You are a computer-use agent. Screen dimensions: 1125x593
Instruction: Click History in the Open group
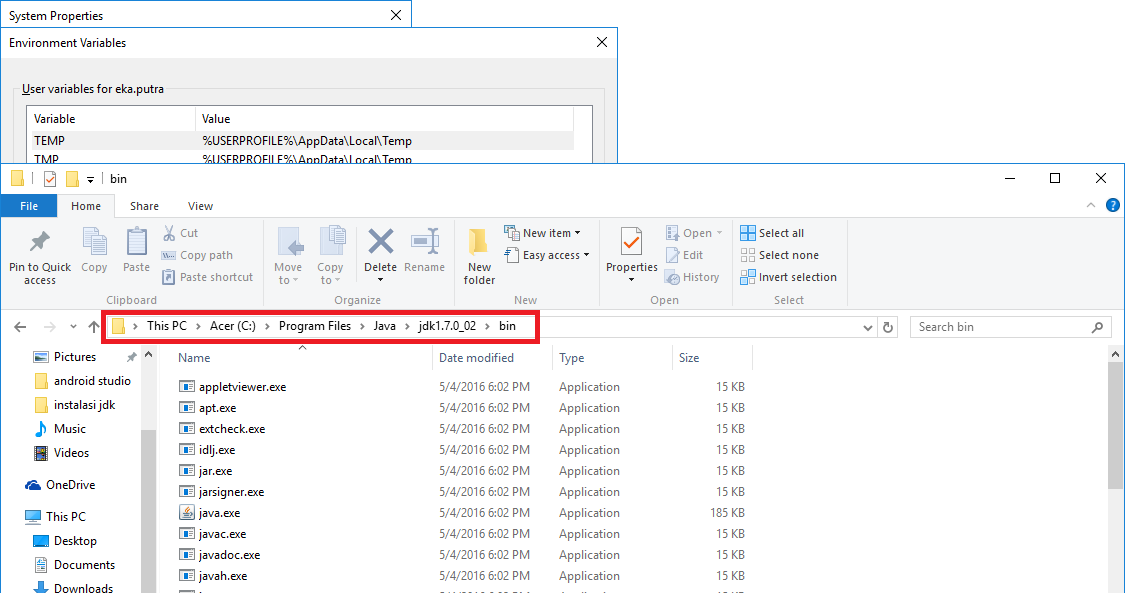pos(692,277)
